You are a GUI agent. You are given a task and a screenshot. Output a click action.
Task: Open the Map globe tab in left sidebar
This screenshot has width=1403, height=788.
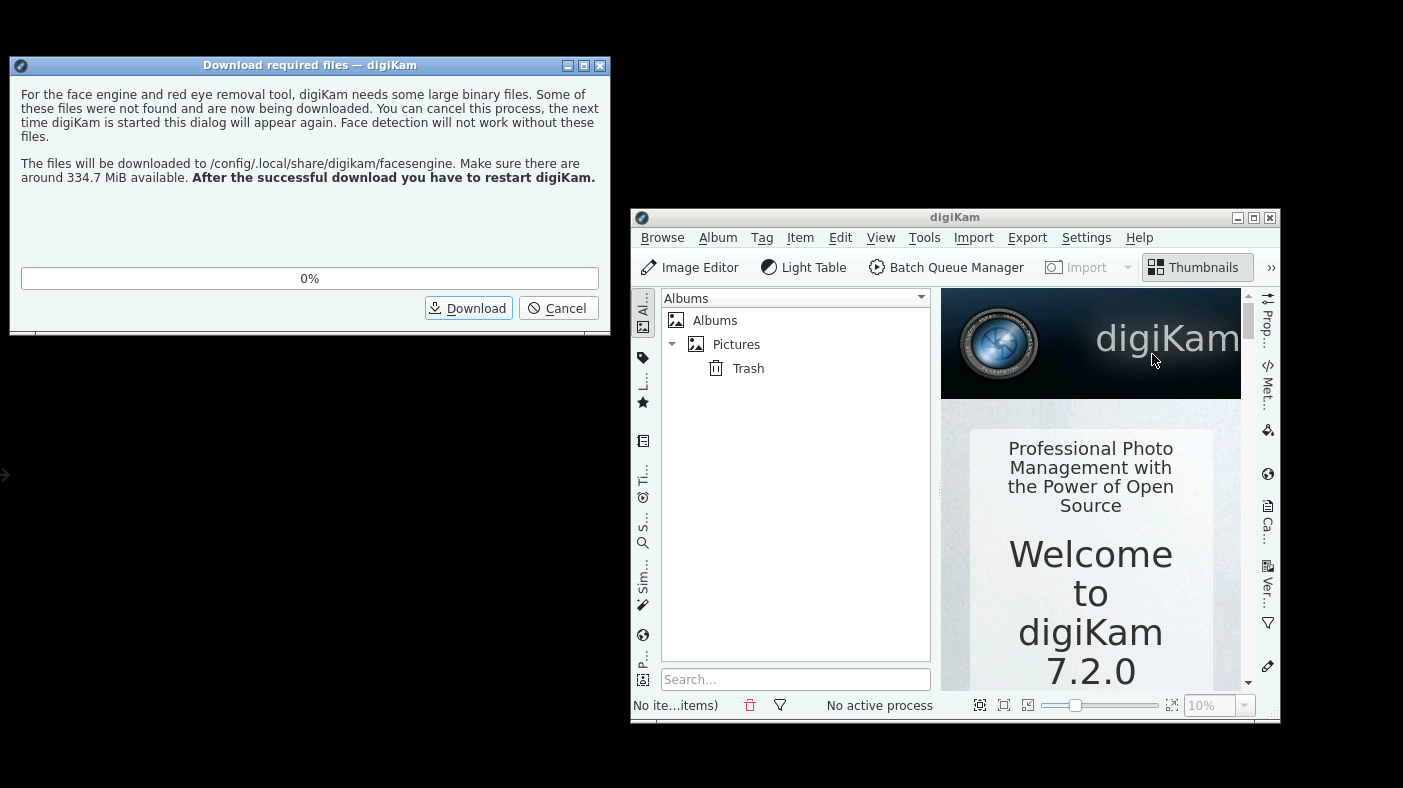(x=643, y=635)
